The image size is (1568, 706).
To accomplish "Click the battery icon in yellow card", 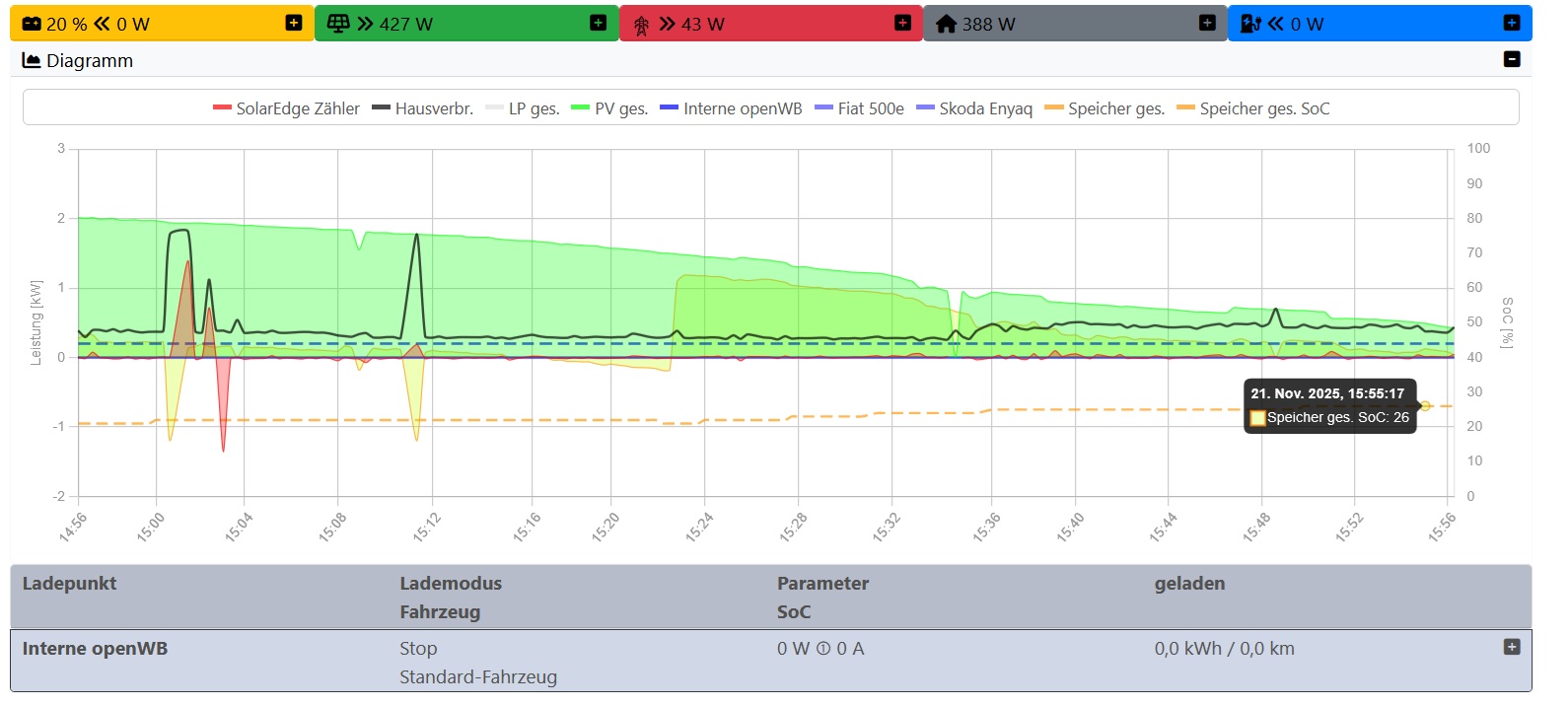I will pos(32,24).
